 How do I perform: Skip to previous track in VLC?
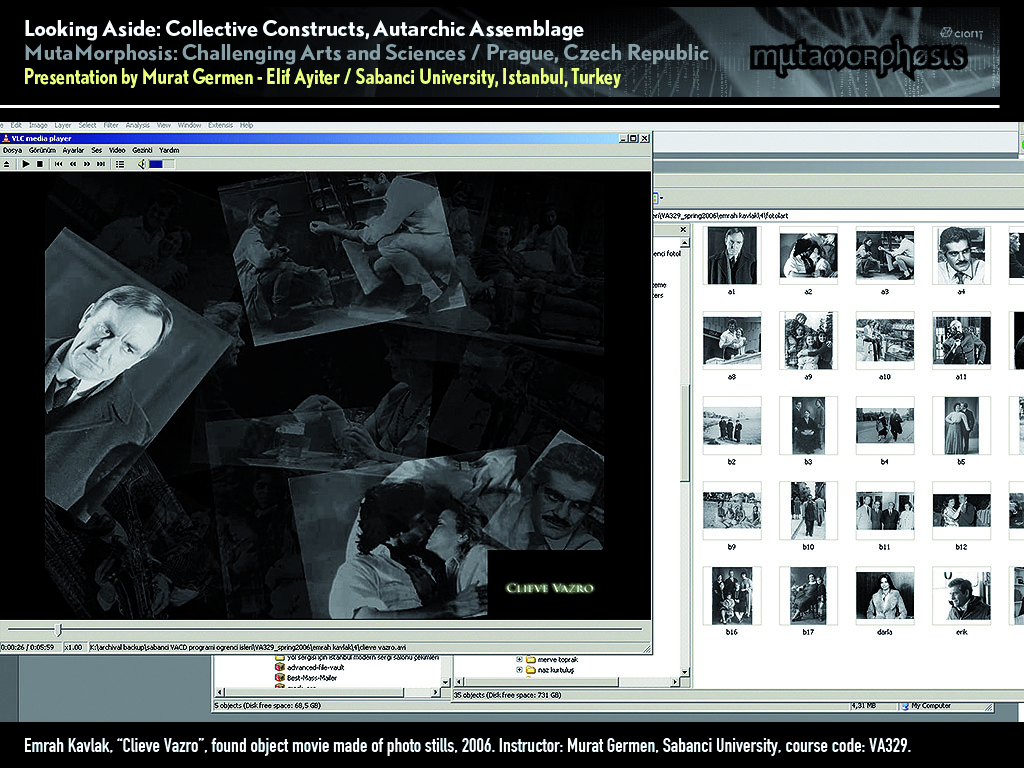59,163
